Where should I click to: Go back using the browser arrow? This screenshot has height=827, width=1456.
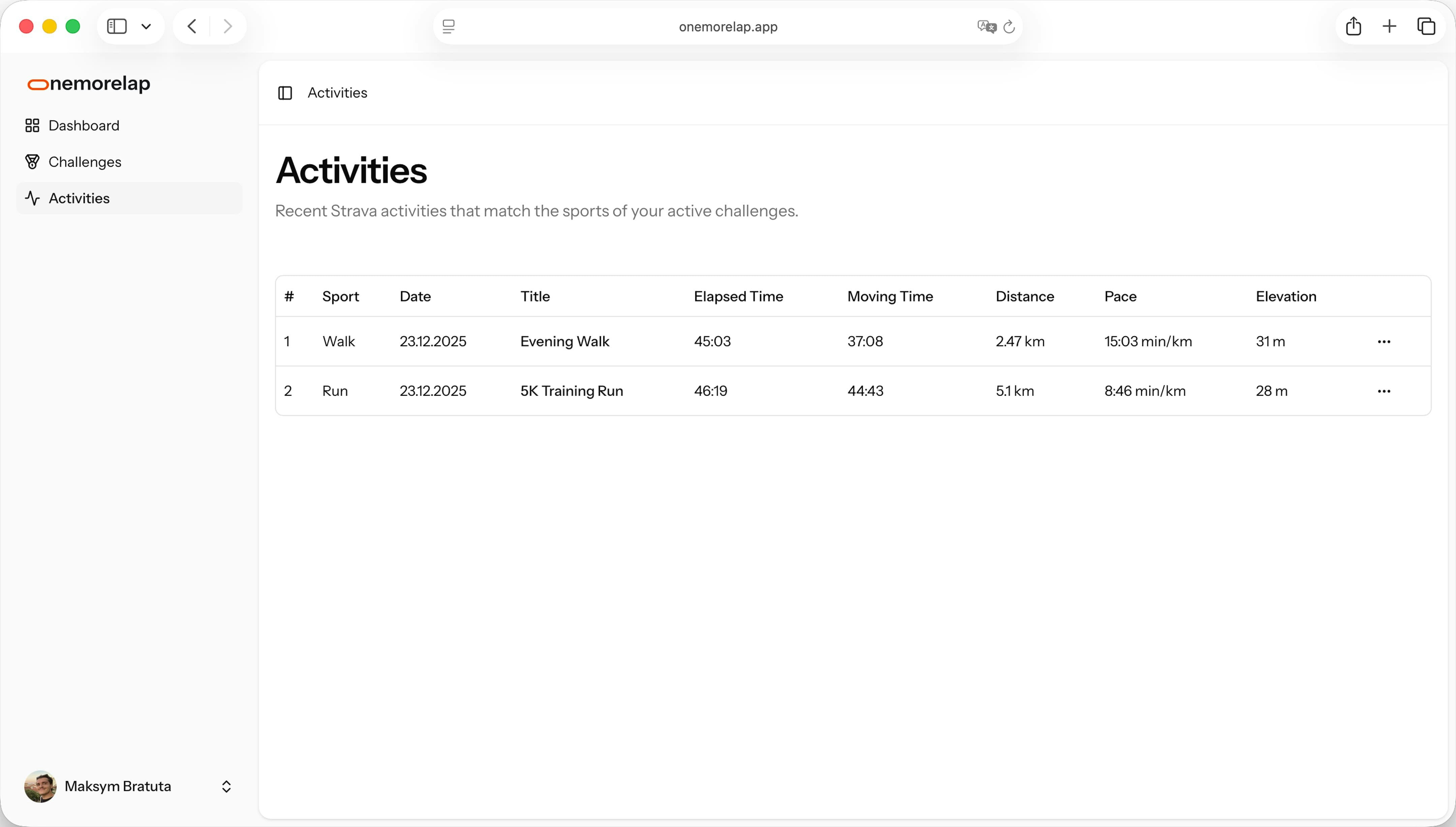pyautogui.click(x=192, y=26)
